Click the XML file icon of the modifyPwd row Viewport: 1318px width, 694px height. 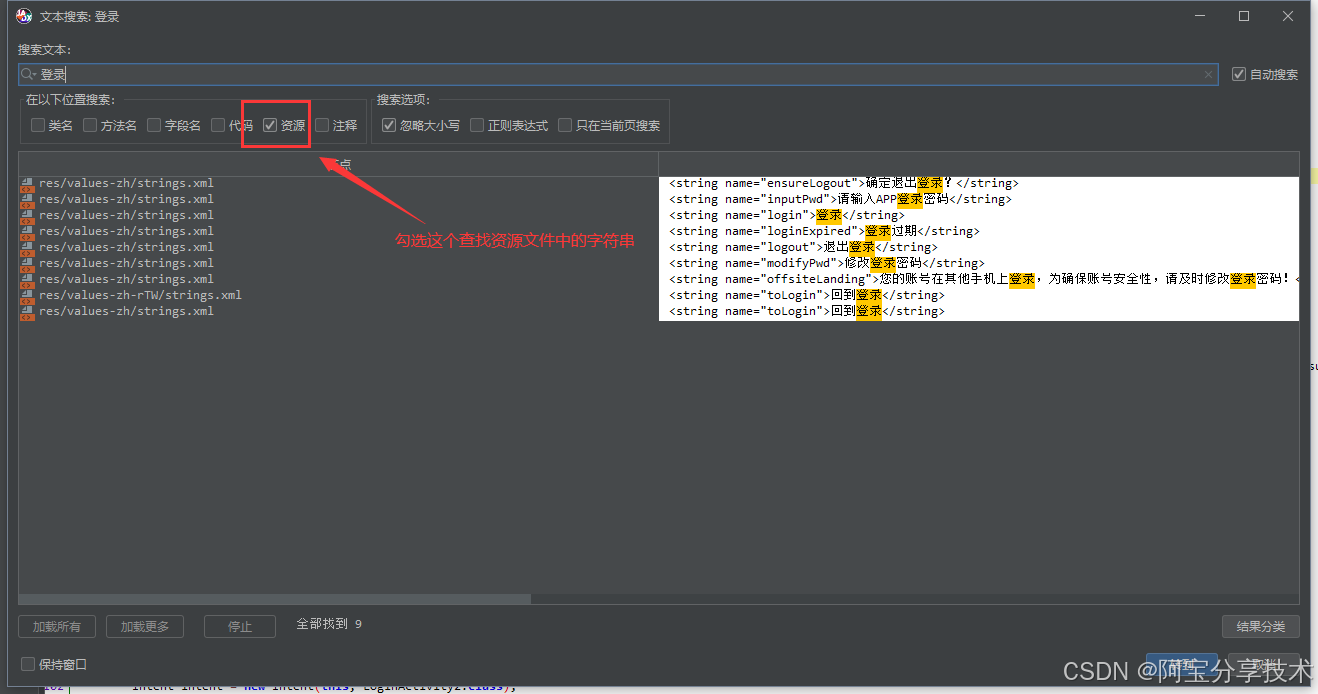(27, 264)
